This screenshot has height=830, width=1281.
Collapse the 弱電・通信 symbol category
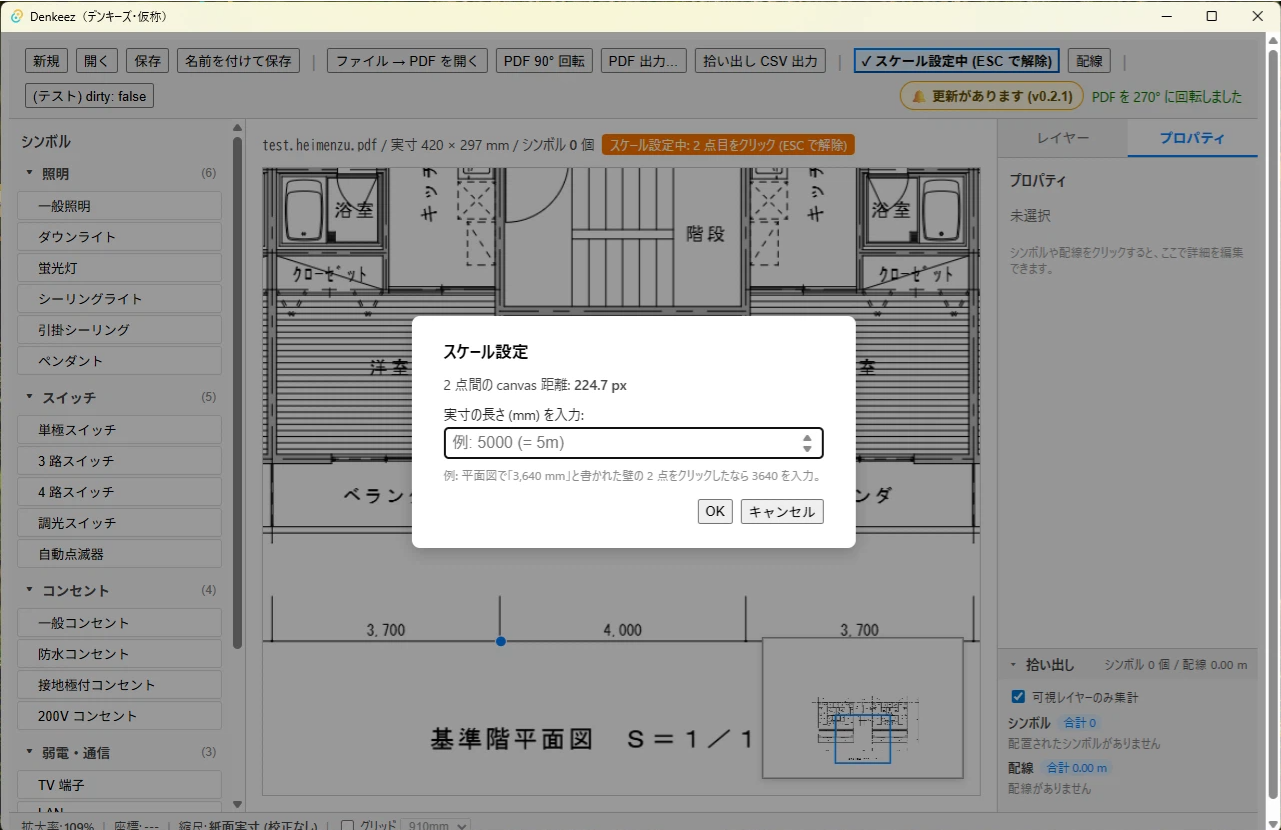click(x=30, y=752)
